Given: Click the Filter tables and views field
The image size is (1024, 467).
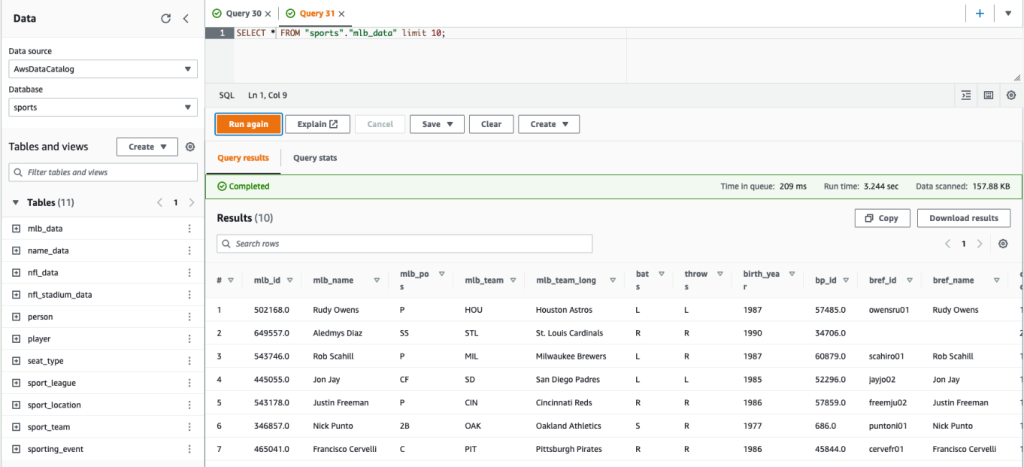Looking at the screenshot, I should [x=103, y=172].
